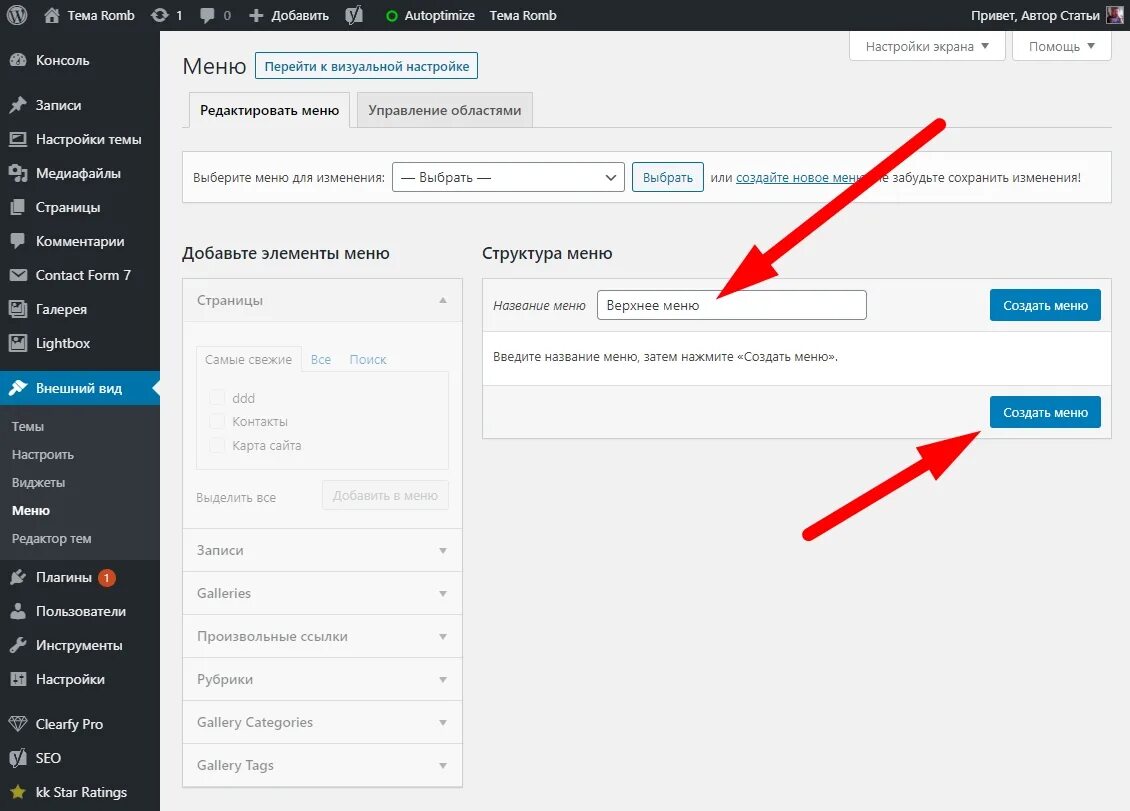Image resolution: width=1130 pixels, height=811 pixels.
Task: Click the Внешний вид brush icon
Action: pyautogui.click(x=18, y=388)
